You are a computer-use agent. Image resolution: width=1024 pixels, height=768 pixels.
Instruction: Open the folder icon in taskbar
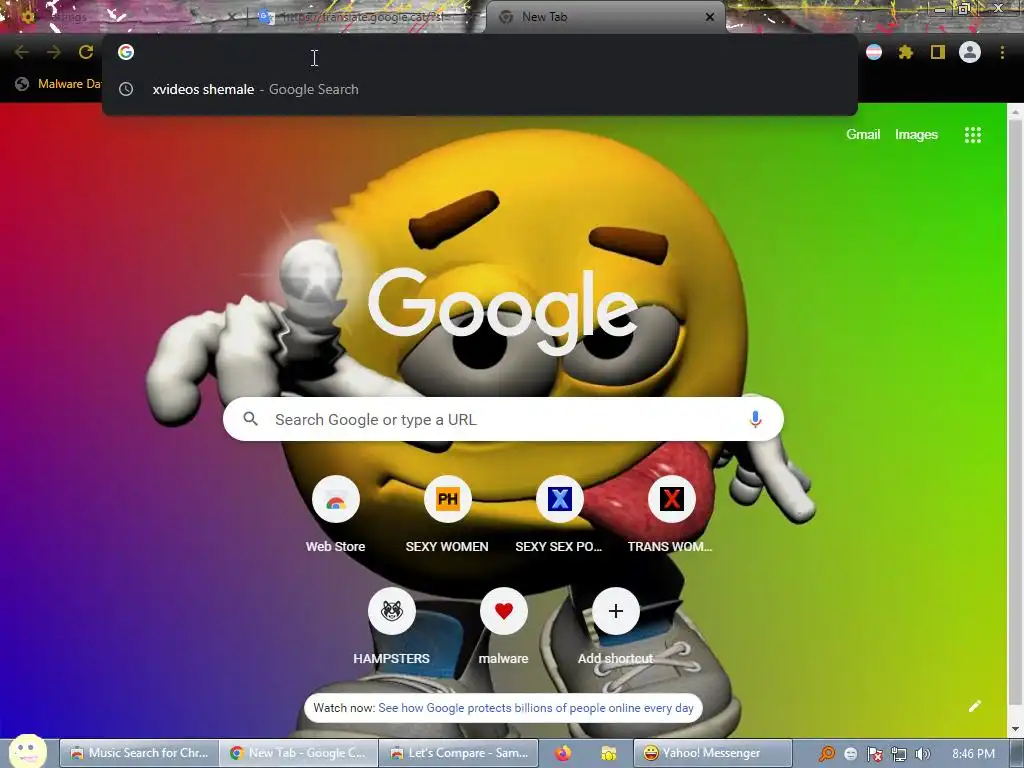pos(609,754)
